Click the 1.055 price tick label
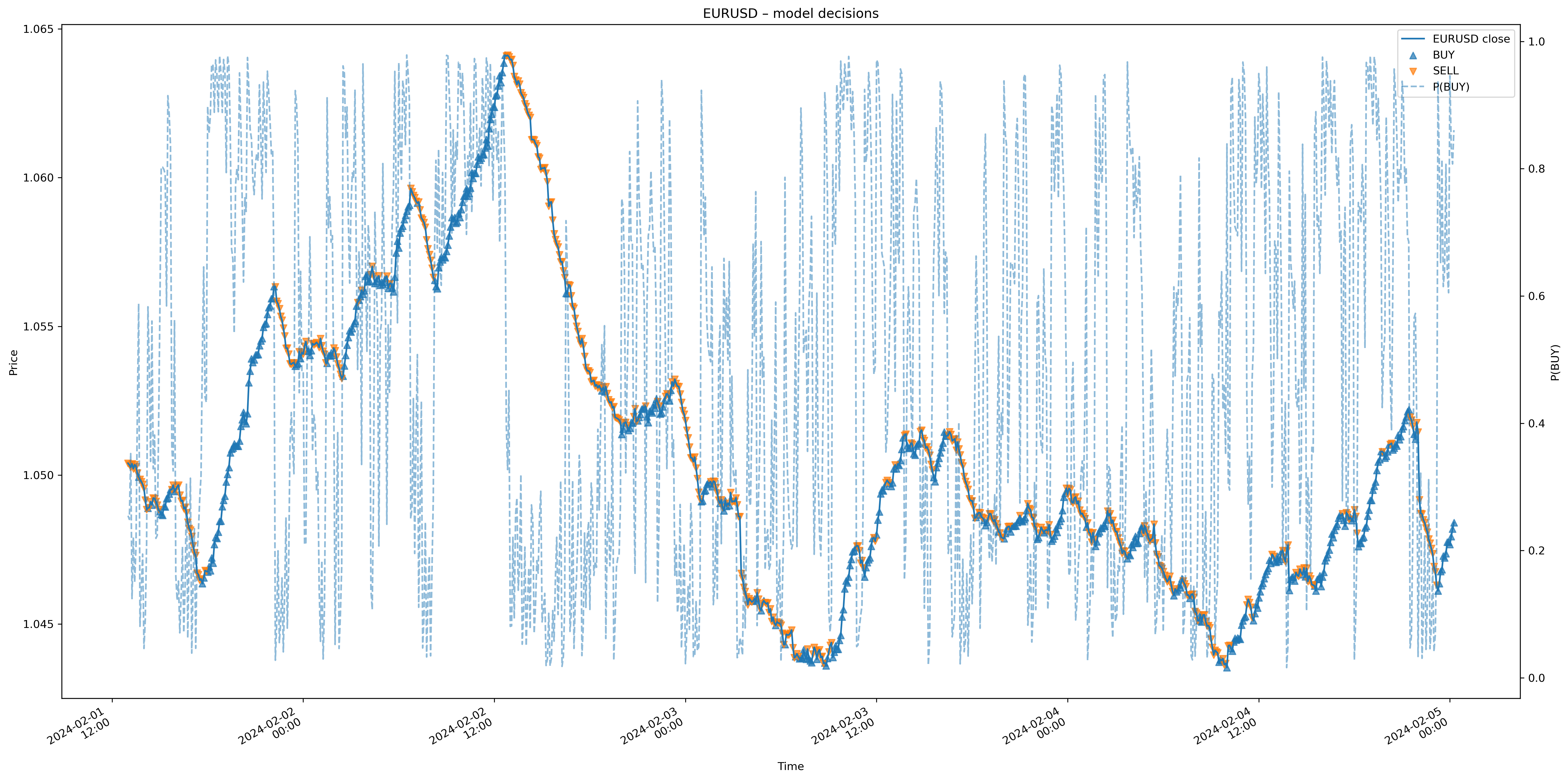The image size is (1568, 780). tap(38, 327)
